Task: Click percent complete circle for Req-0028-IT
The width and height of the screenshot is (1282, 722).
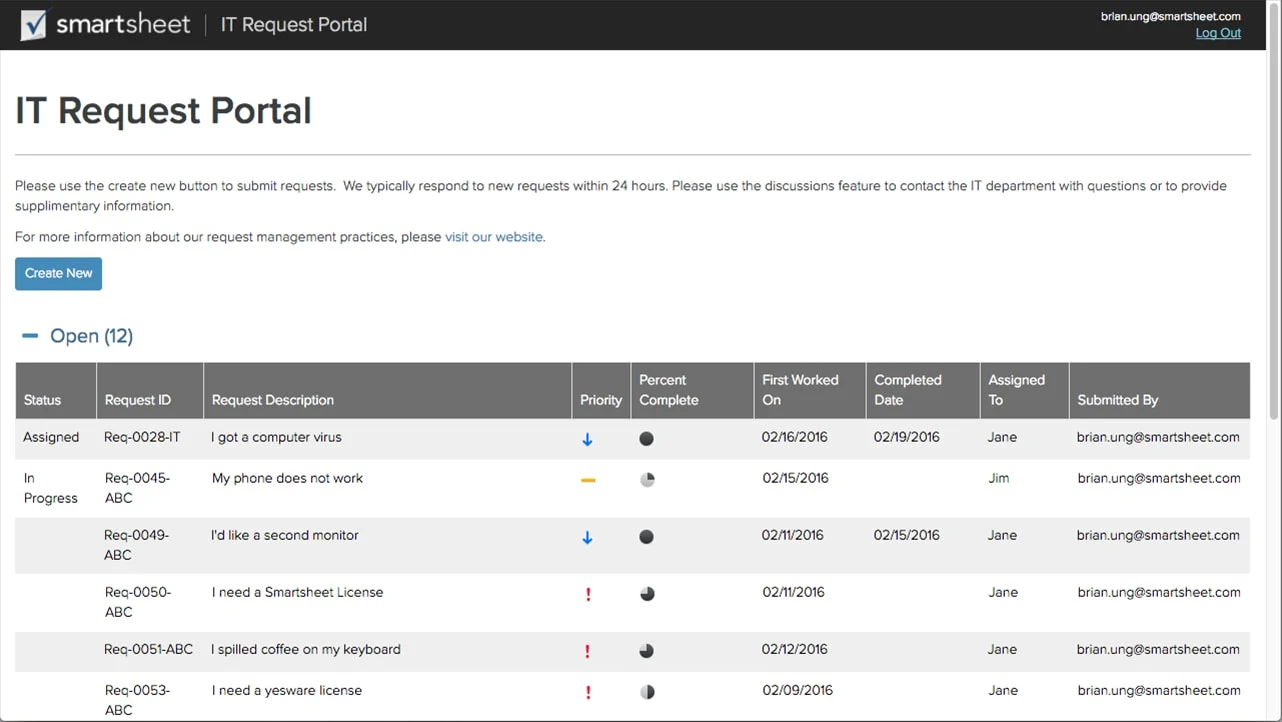Action: coord(647,438)
